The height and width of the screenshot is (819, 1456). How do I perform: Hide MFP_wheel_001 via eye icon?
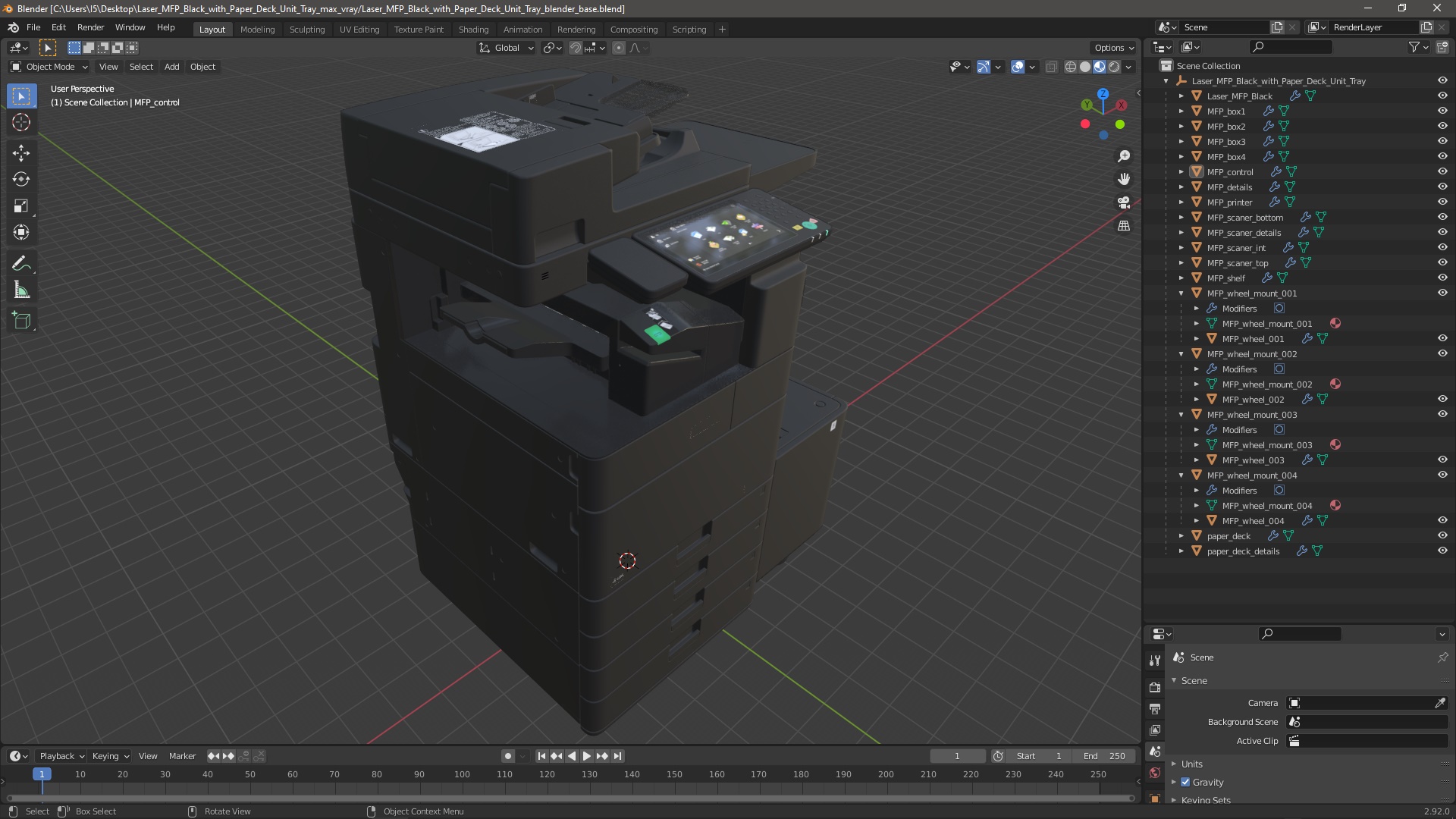click(1442, 338)
